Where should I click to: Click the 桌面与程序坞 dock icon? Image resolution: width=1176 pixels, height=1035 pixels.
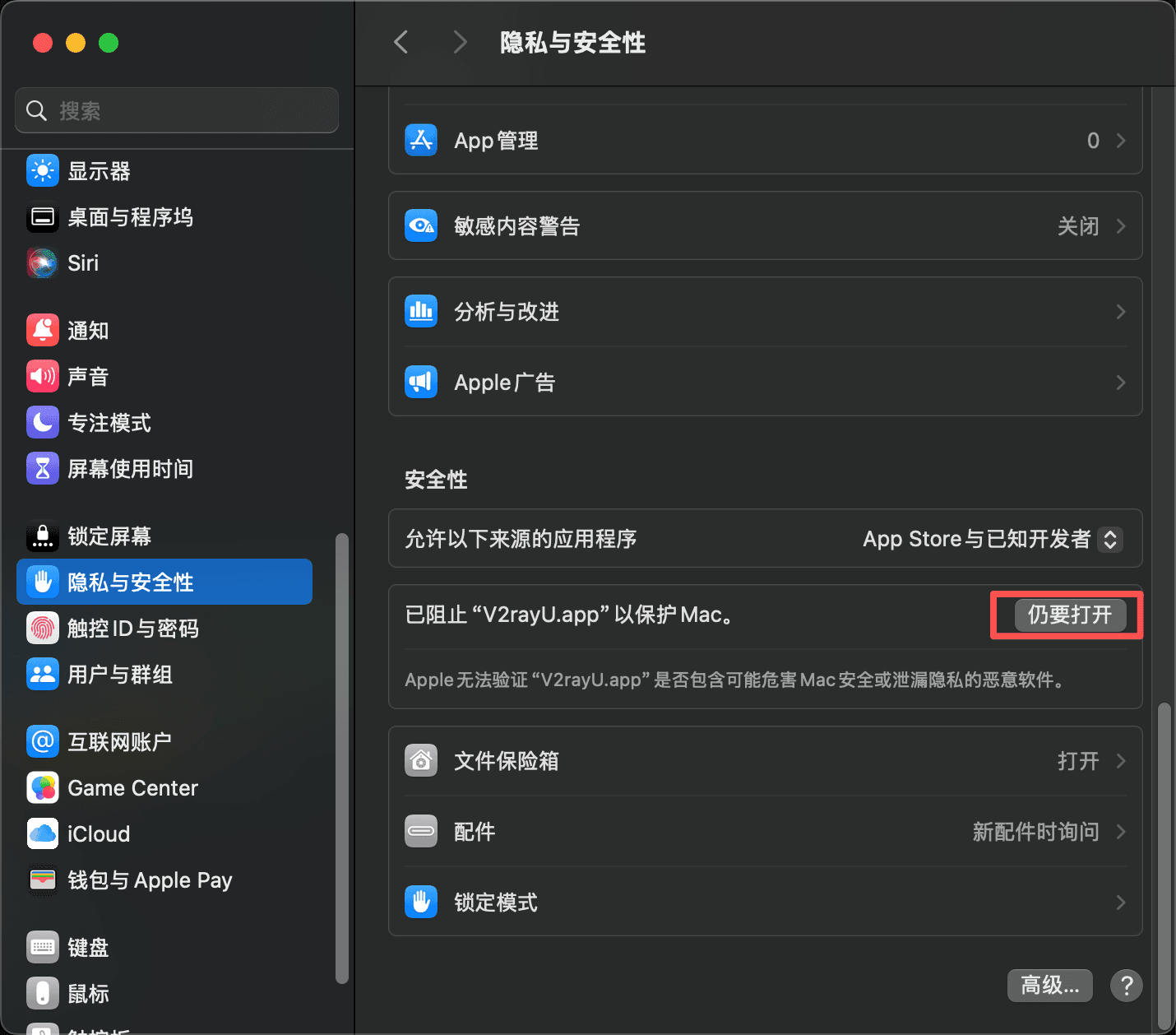point(43,217)
